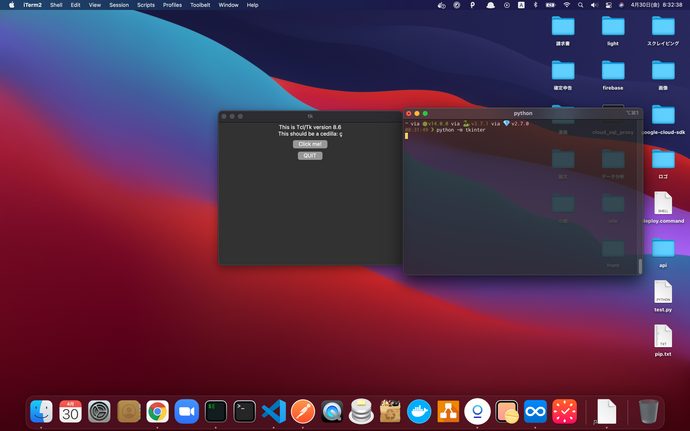Image resolution: width=690 pixels, height=431 pixels.
Task: Open Postman from the Dock
Action: 303,411
